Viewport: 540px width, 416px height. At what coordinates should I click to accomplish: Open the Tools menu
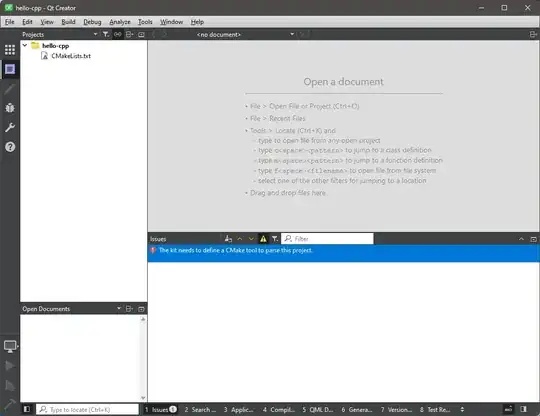(x=145, y=22)
